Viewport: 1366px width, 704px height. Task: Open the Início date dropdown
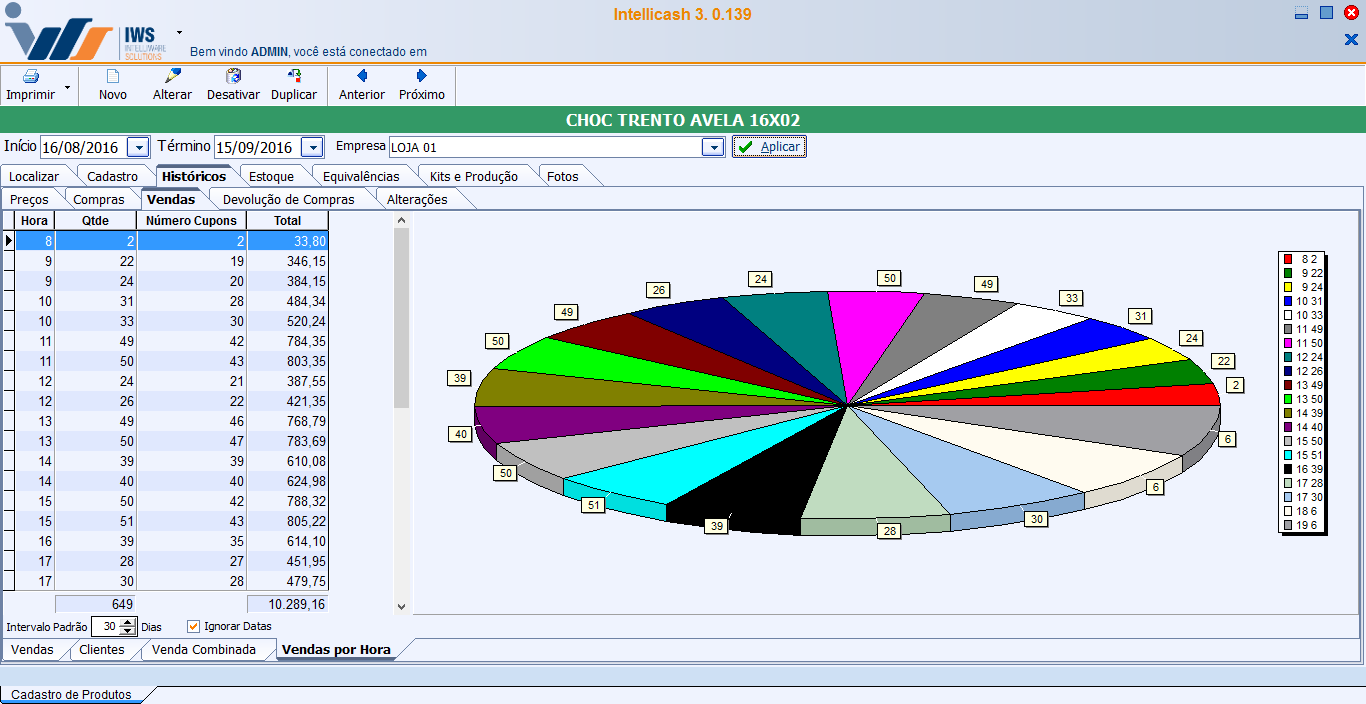[x=138, y=148]
